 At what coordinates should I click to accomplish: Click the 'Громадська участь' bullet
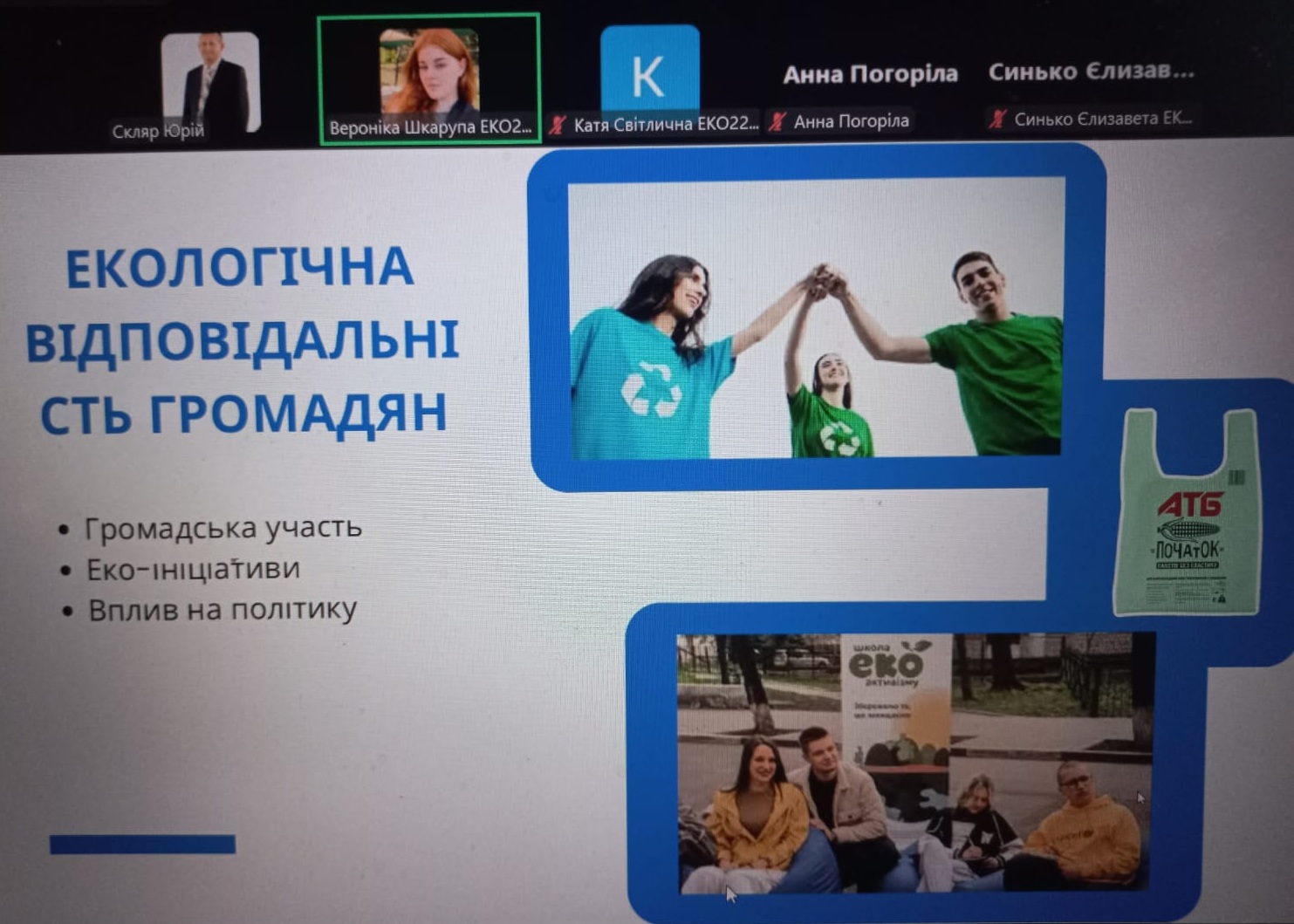(222, 528)
